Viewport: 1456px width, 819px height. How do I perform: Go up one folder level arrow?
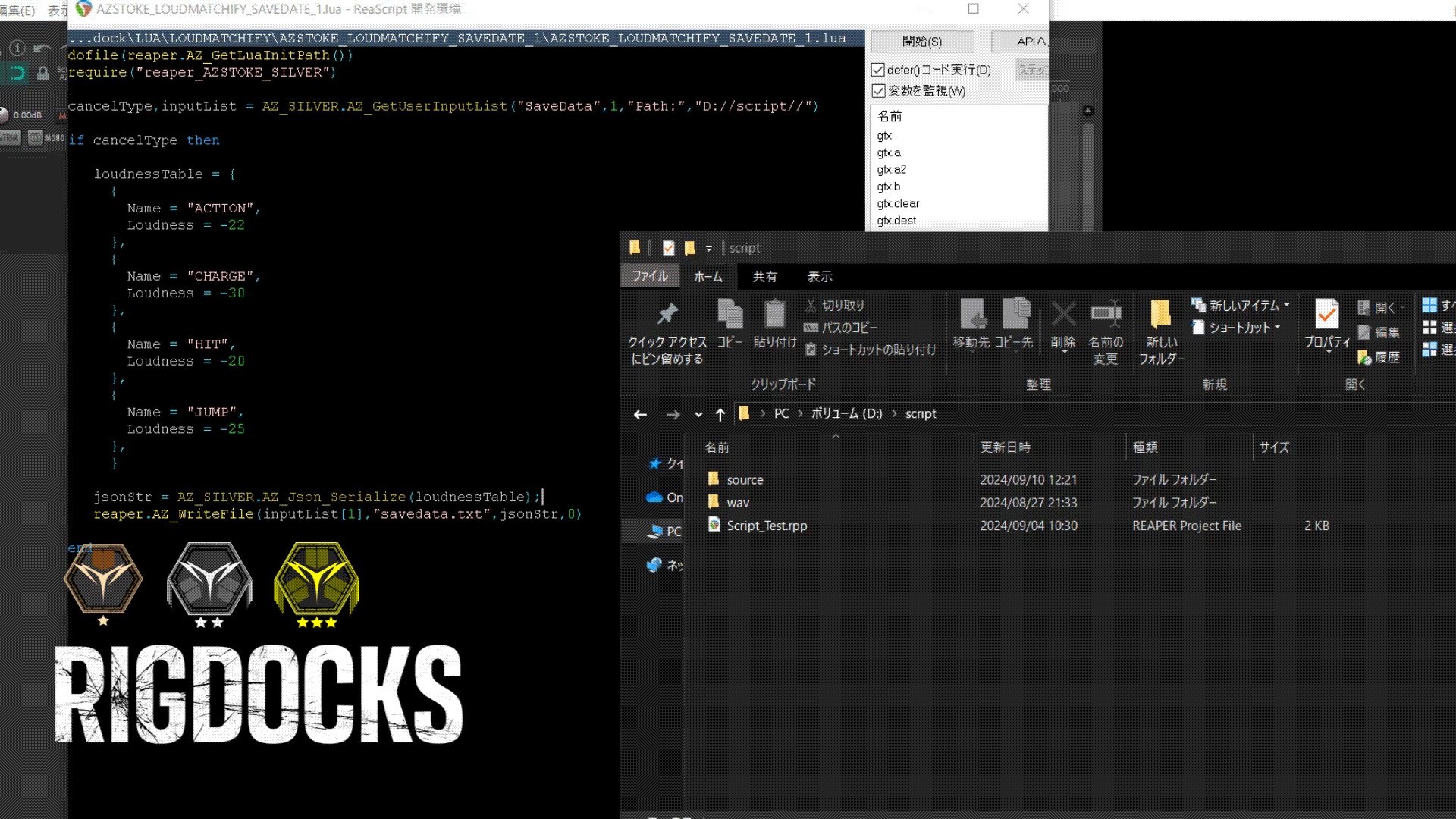coord(720,414)
